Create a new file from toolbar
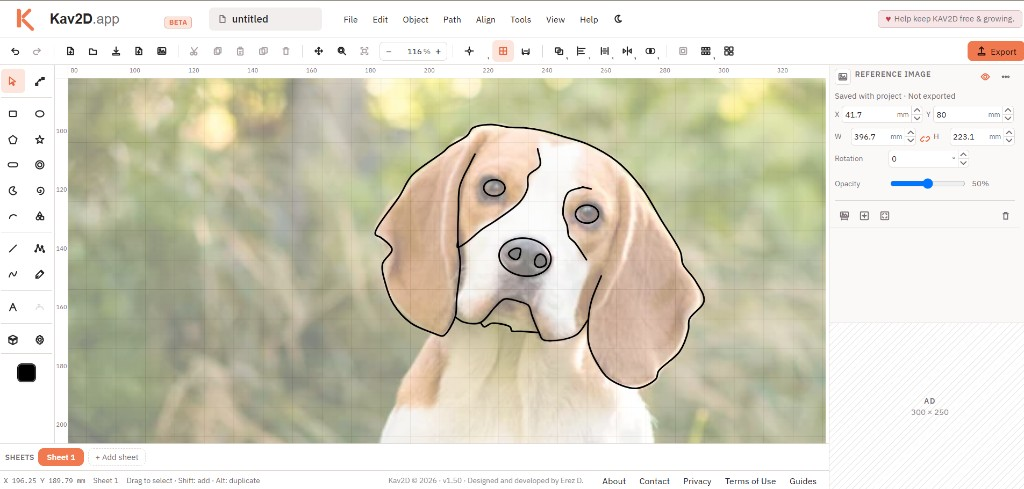Image resolution: width=1024 pixels, height=489 pixels. pos(71,51)
